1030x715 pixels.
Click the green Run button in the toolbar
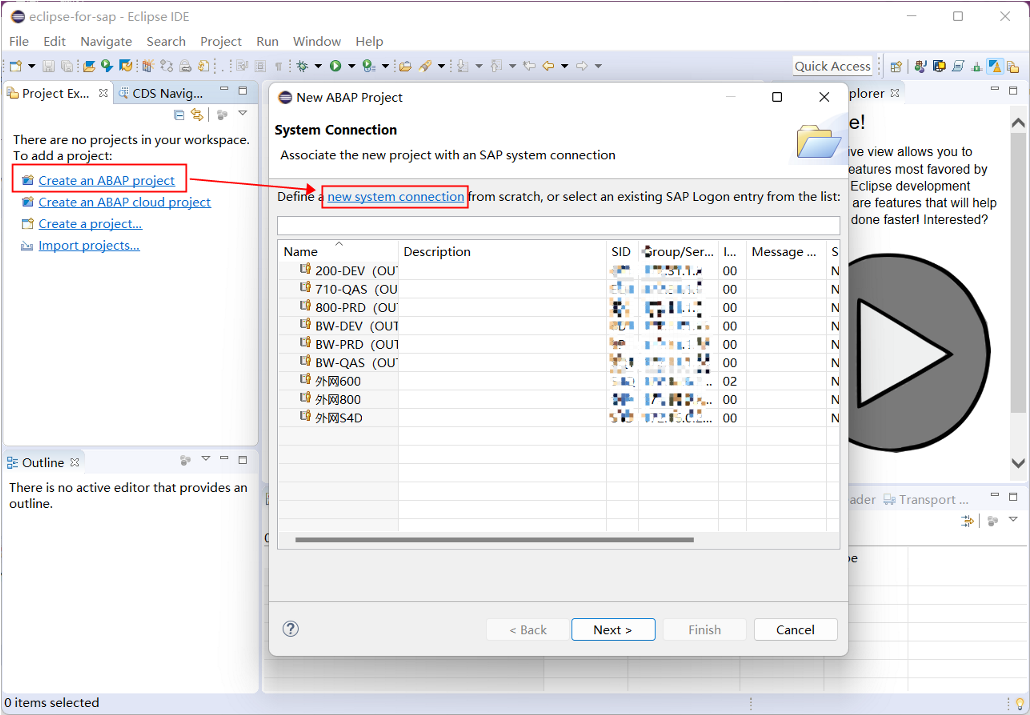tap(336, 66)
